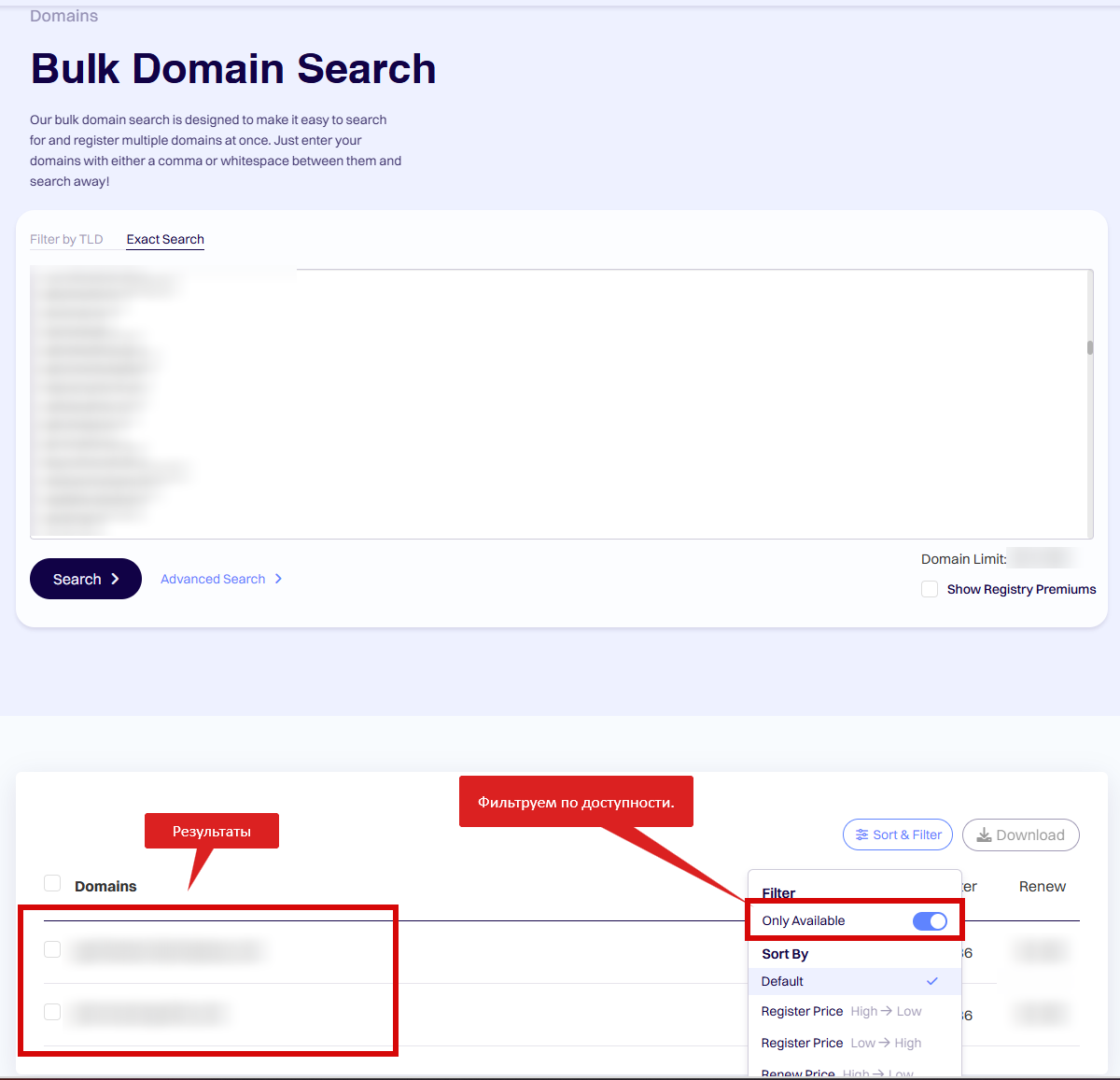The image size is (1120, 1080).
Task: Tick the second domain result checkbox
Action: (52, 1012)
